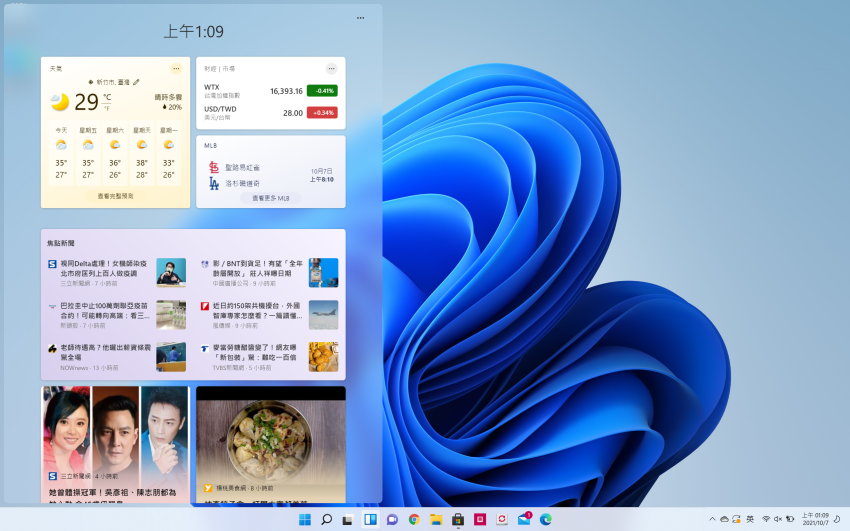Open the WTX index row

tap(271, 90)
